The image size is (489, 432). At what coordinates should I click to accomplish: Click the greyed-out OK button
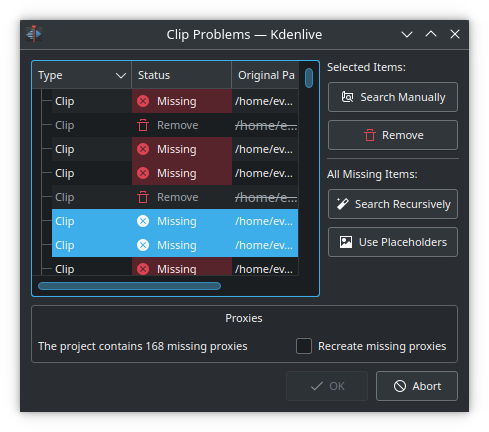pyautogui.click(x=327, y=386)
